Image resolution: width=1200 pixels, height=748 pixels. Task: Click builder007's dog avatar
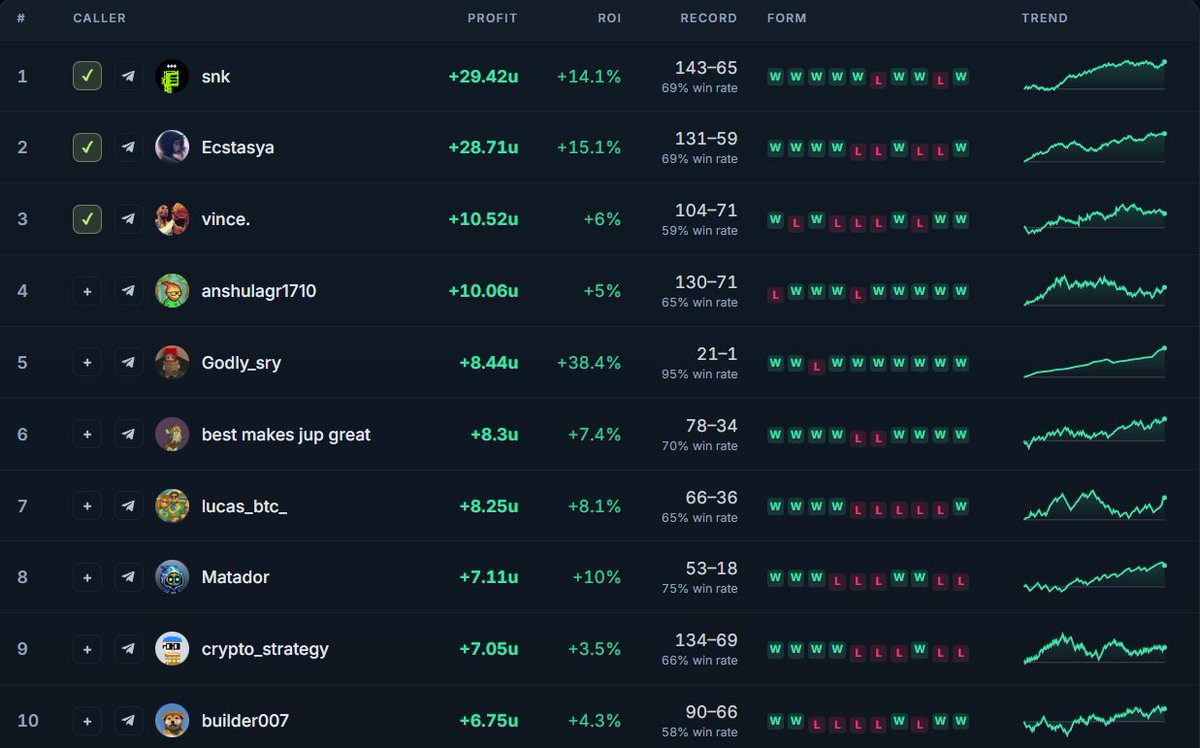coord(172,720)
